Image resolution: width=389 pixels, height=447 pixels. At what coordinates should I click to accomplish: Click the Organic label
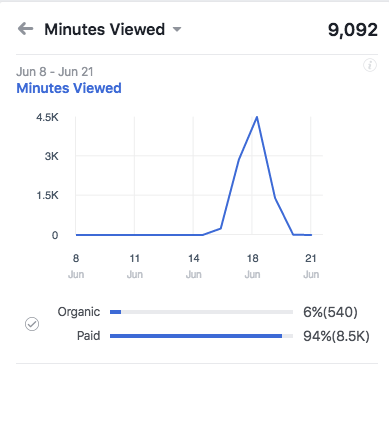point(79,312)
